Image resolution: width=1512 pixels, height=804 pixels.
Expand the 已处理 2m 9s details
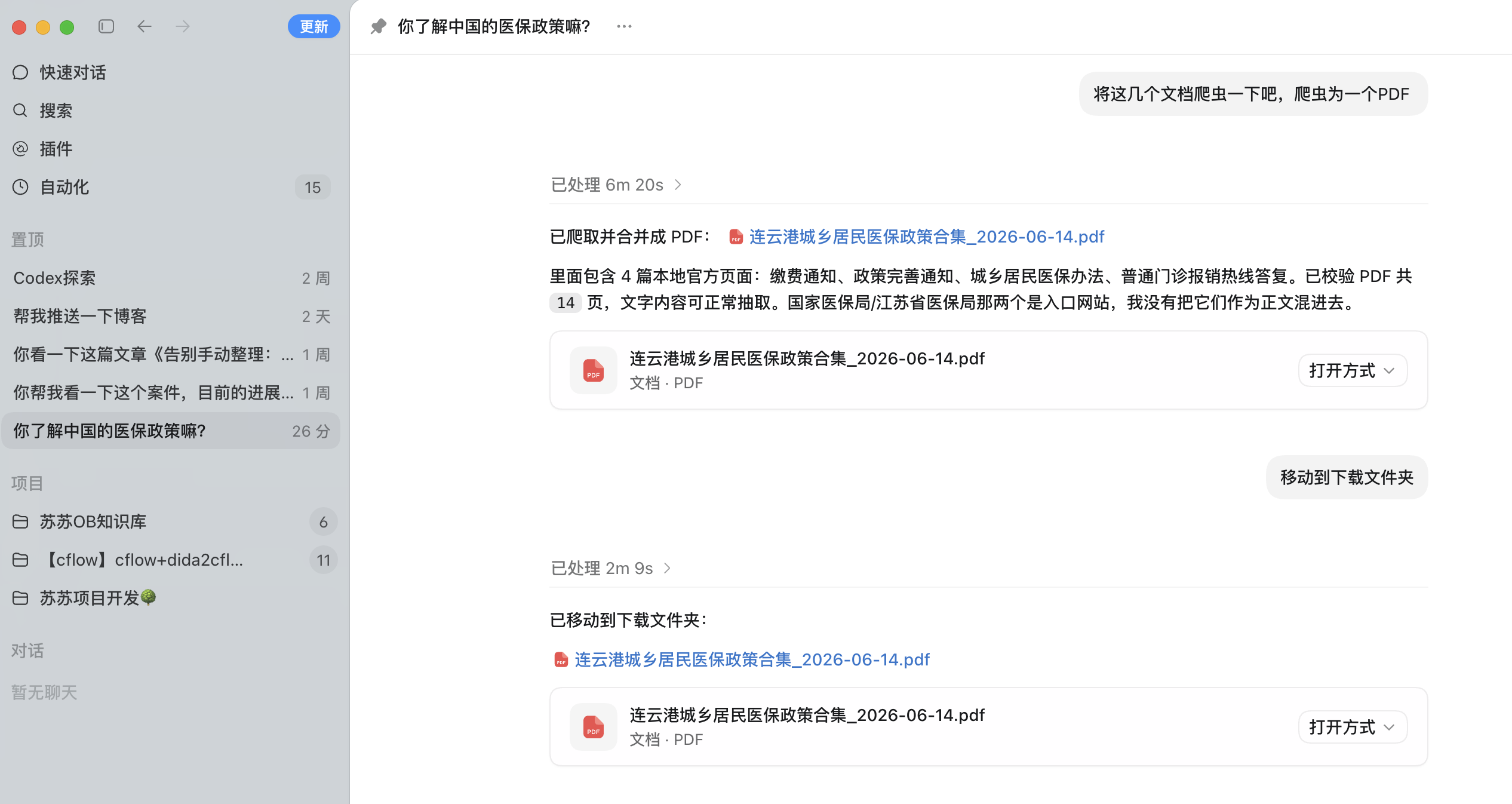pyautogui.click(x=611, y=568)
